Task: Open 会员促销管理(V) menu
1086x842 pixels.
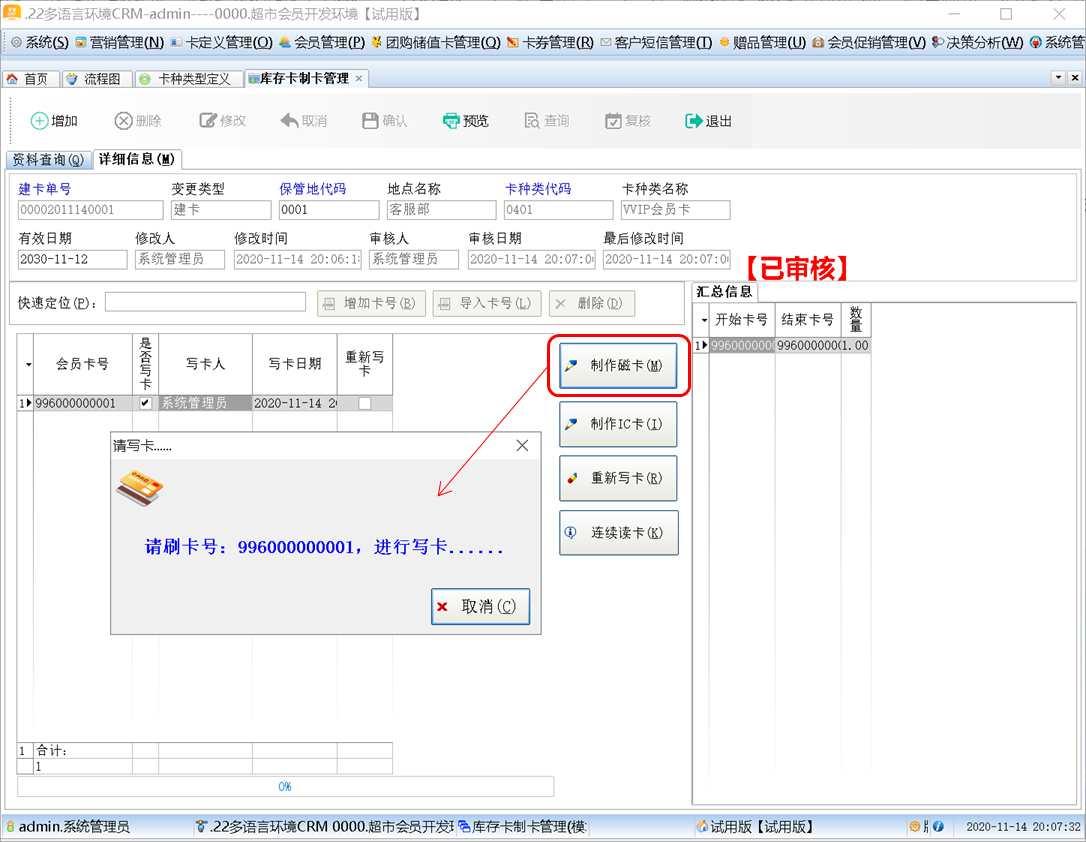Action: point(869,42)
